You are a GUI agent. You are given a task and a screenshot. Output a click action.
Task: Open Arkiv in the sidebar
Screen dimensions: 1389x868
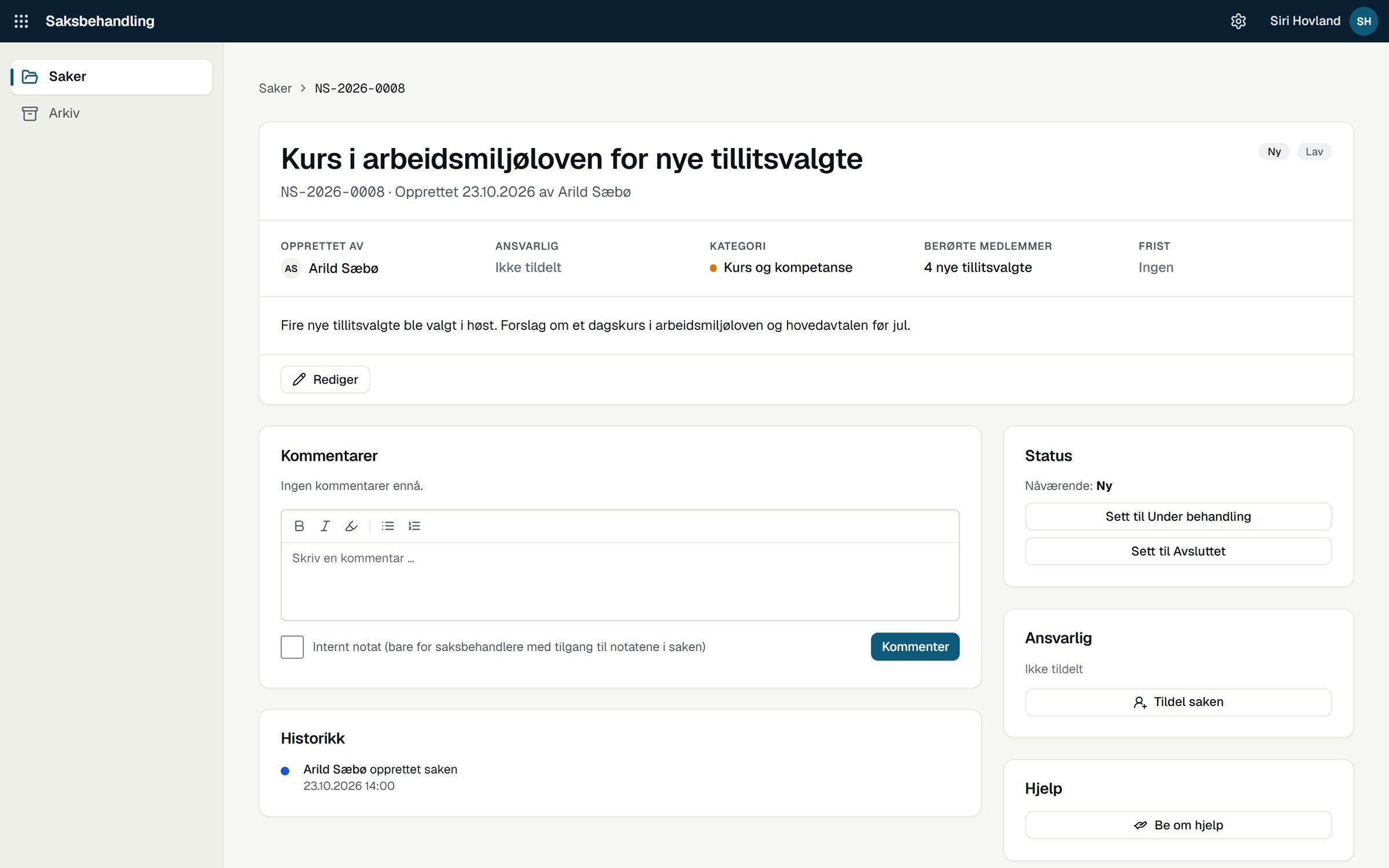click(112, 113)
